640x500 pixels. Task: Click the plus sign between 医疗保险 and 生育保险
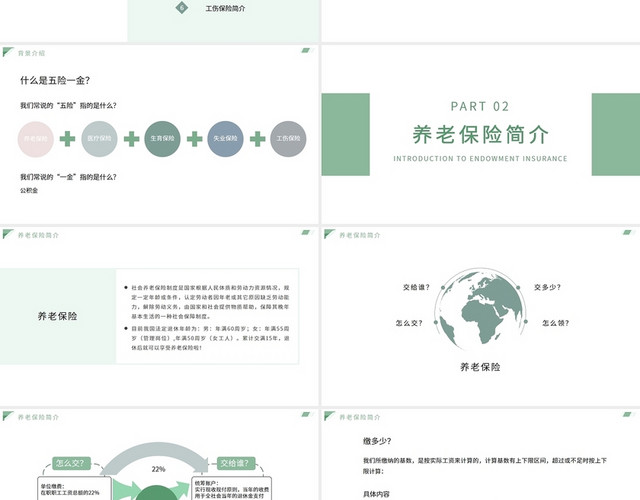131,139
